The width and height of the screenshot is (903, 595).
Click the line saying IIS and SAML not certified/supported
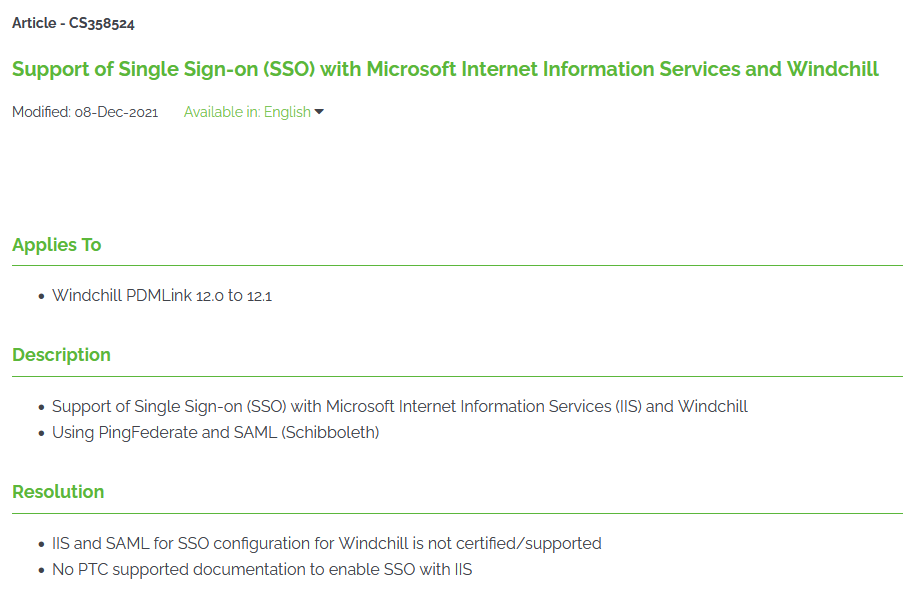click(327, 544)
